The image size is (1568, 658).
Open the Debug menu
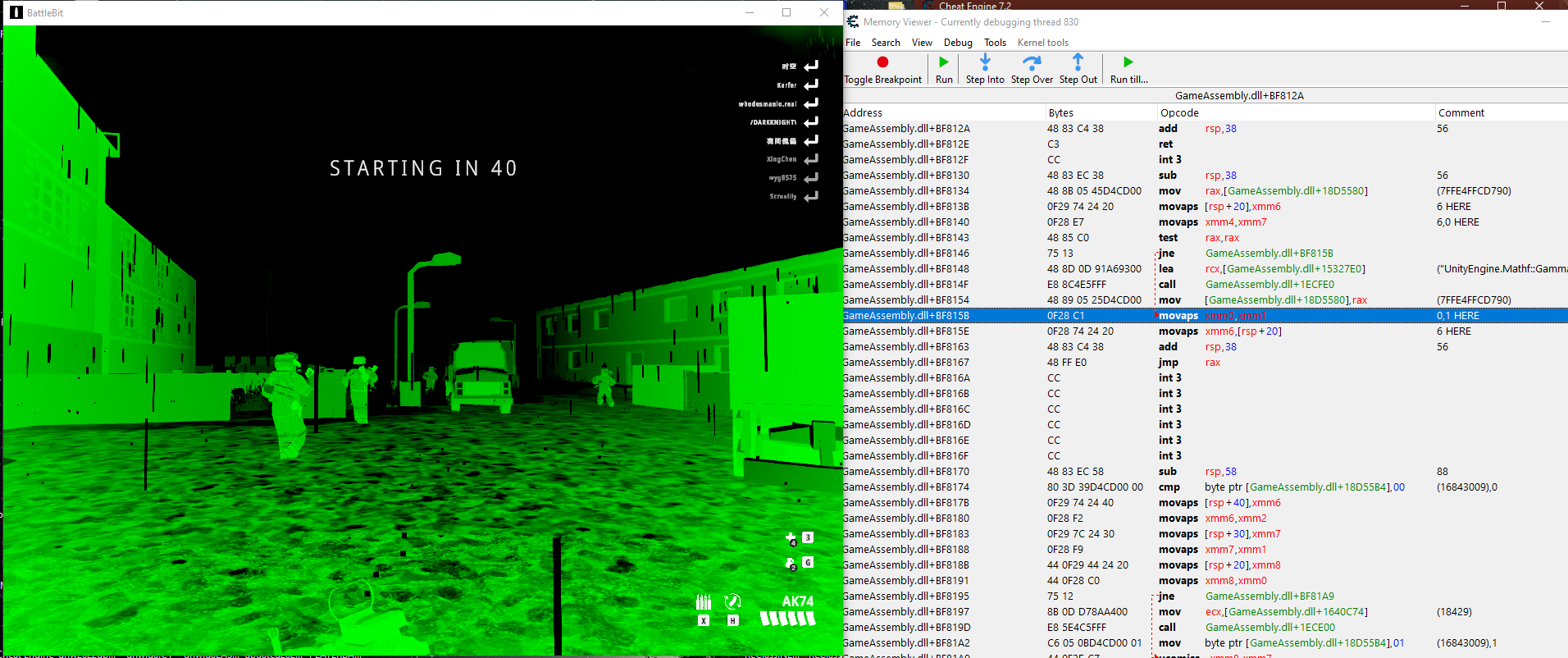pyautogui.click(x=958, y=43)
